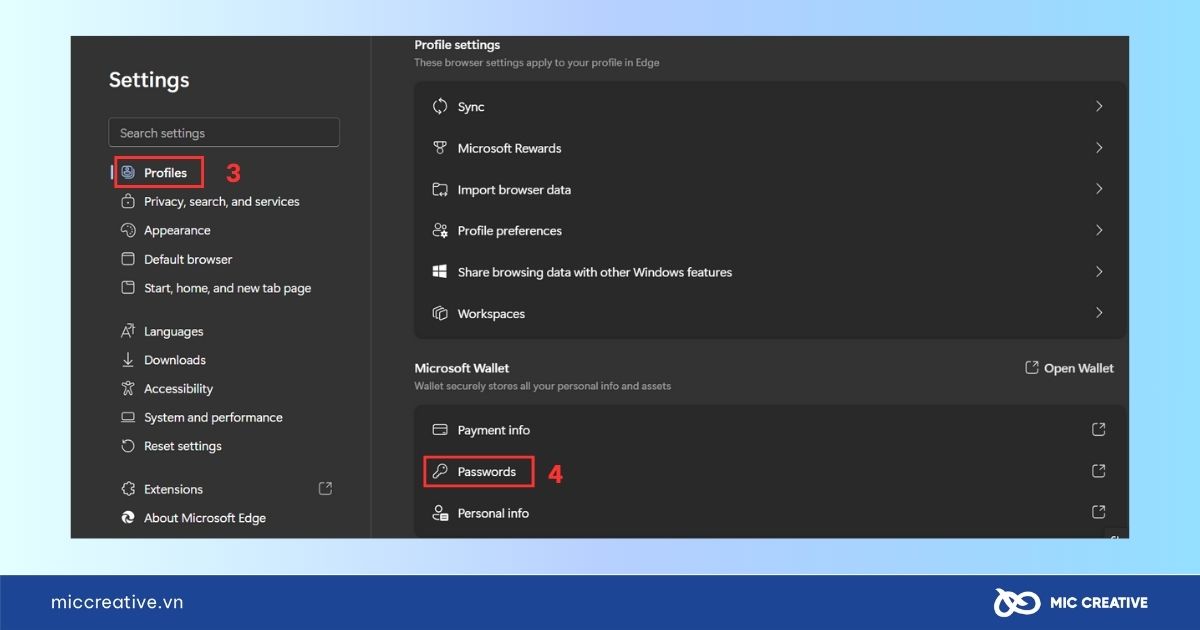This screenshot has height=630, width=1200.
Task: Go to Accessibility settings
Action: pos(178,388)
